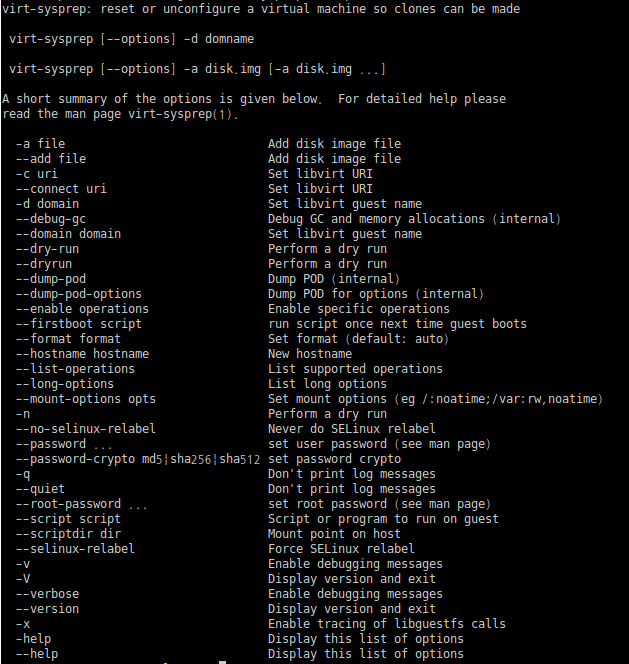Screen dimensions: 629x664
Task: Select the '--connect uri' option line
Action: 61,189
